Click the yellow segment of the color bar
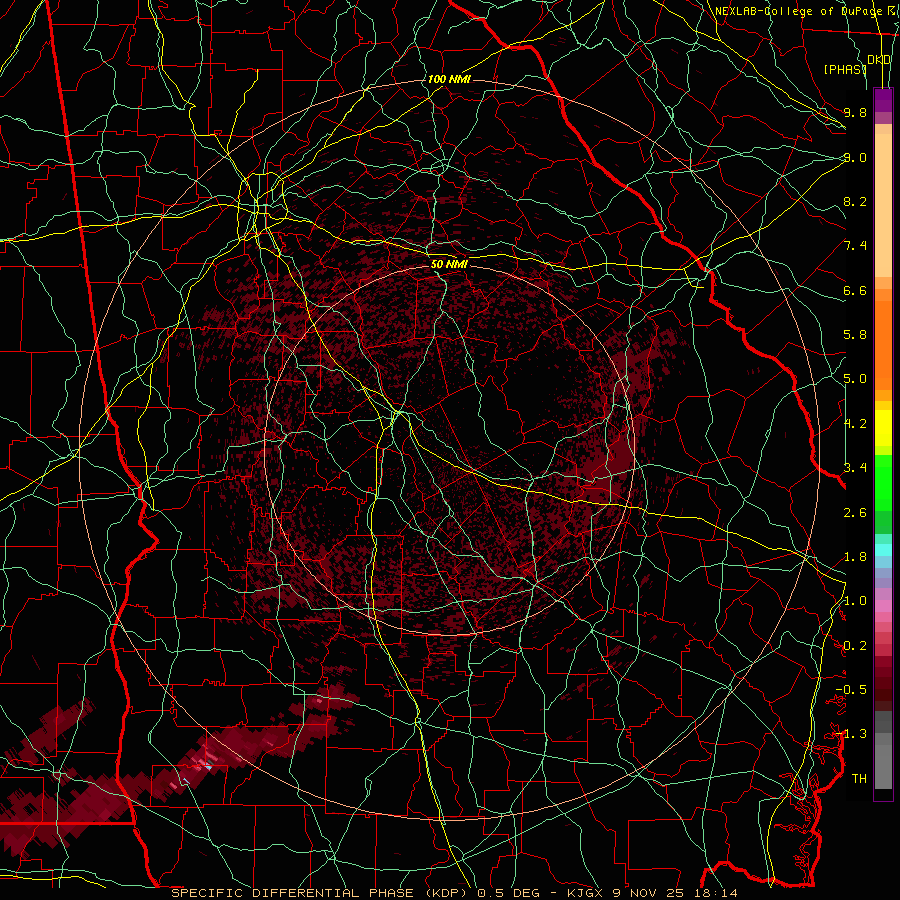This screenshot has width=900, height=900. (883, 428)
